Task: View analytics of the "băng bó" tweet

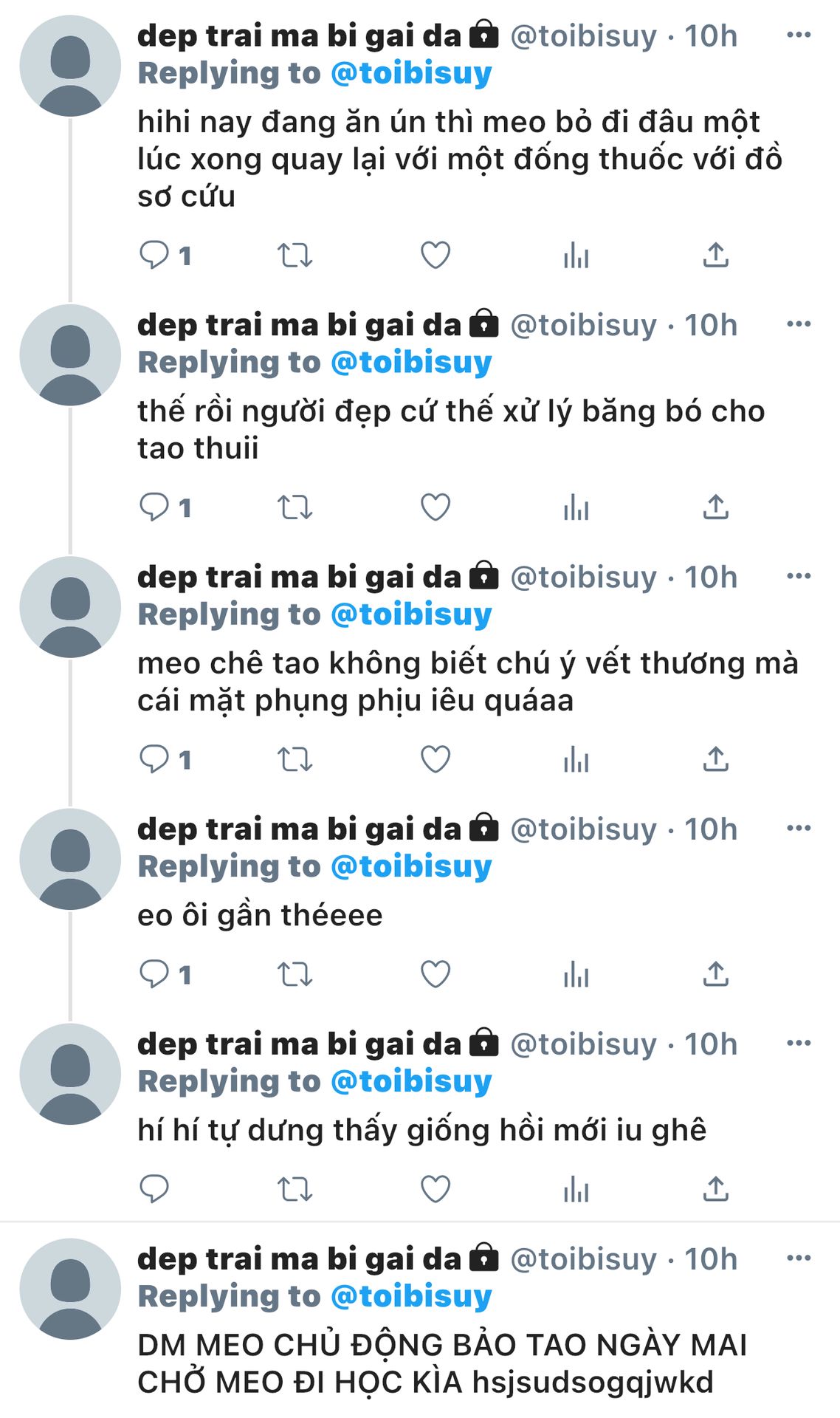Action: (576, 507)
